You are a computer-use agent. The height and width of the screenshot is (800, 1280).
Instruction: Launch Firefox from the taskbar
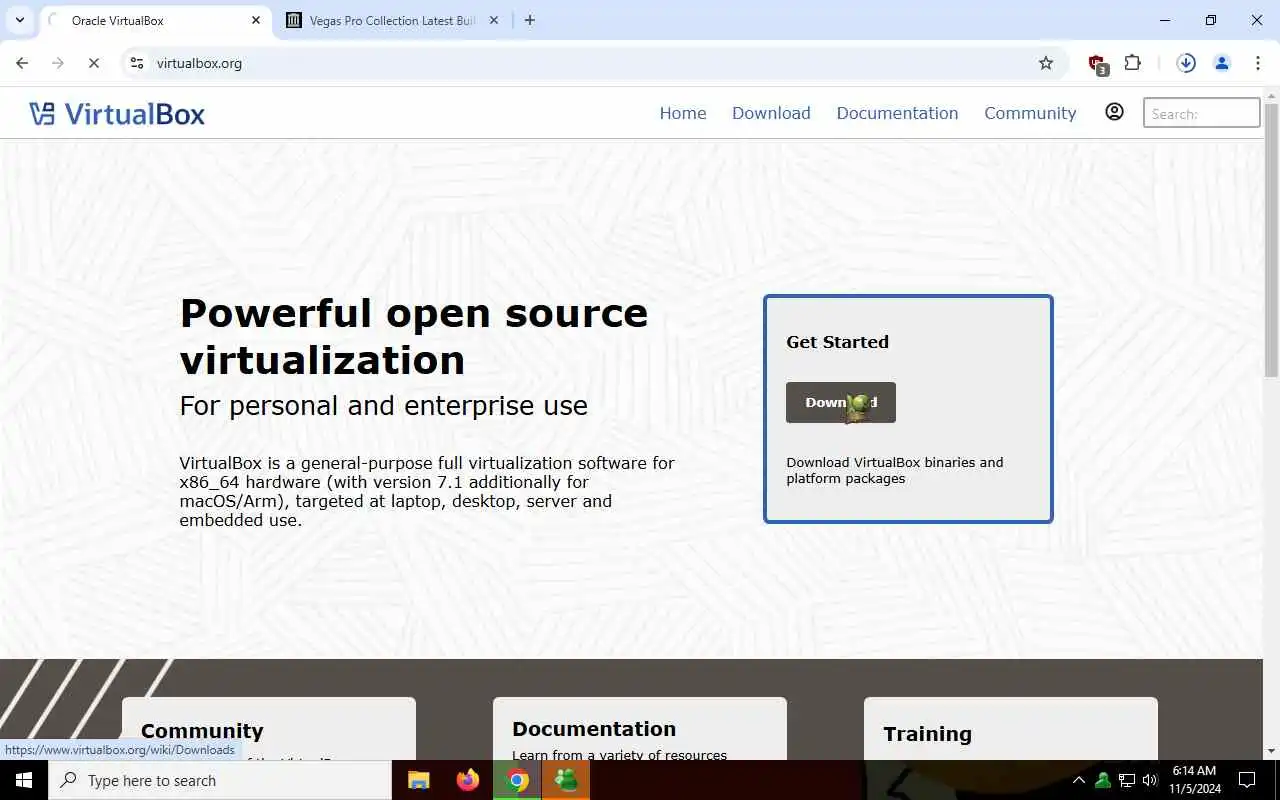point(468,780)
